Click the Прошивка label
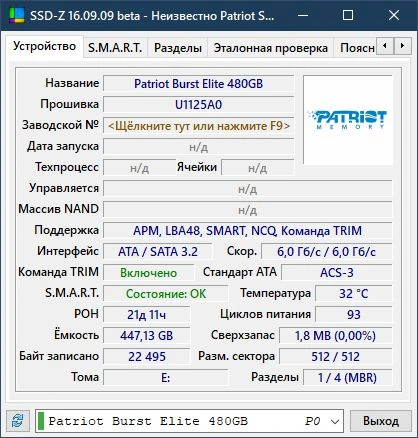This screenshot has height=438, width=418. (x=69, y=104)
